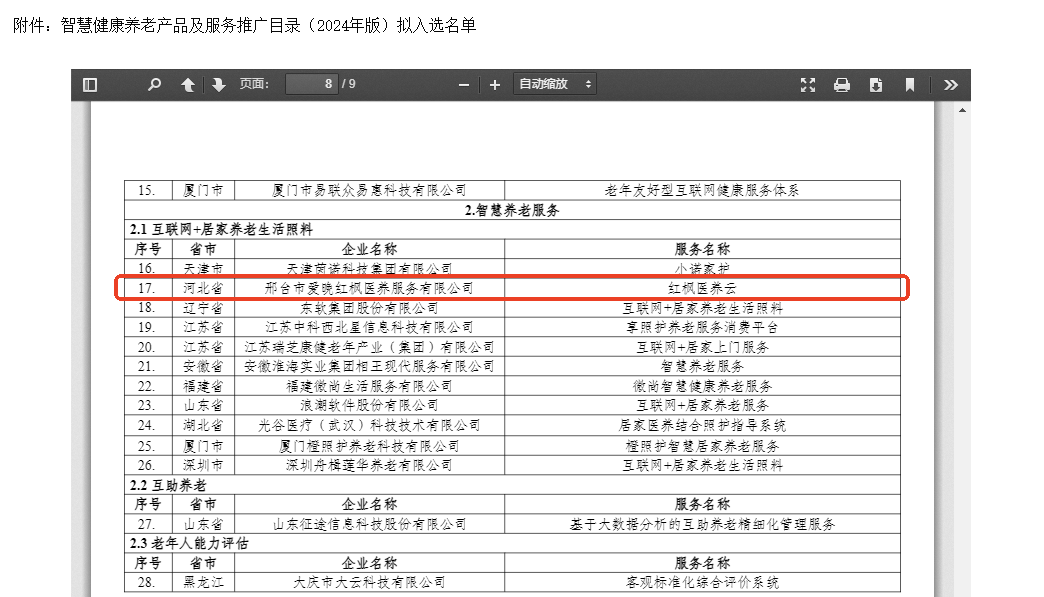The height and width of the screenshot is (597, 1044).
Task: Click 互联网+居家上门服务 cell
Action: point(702,347)
